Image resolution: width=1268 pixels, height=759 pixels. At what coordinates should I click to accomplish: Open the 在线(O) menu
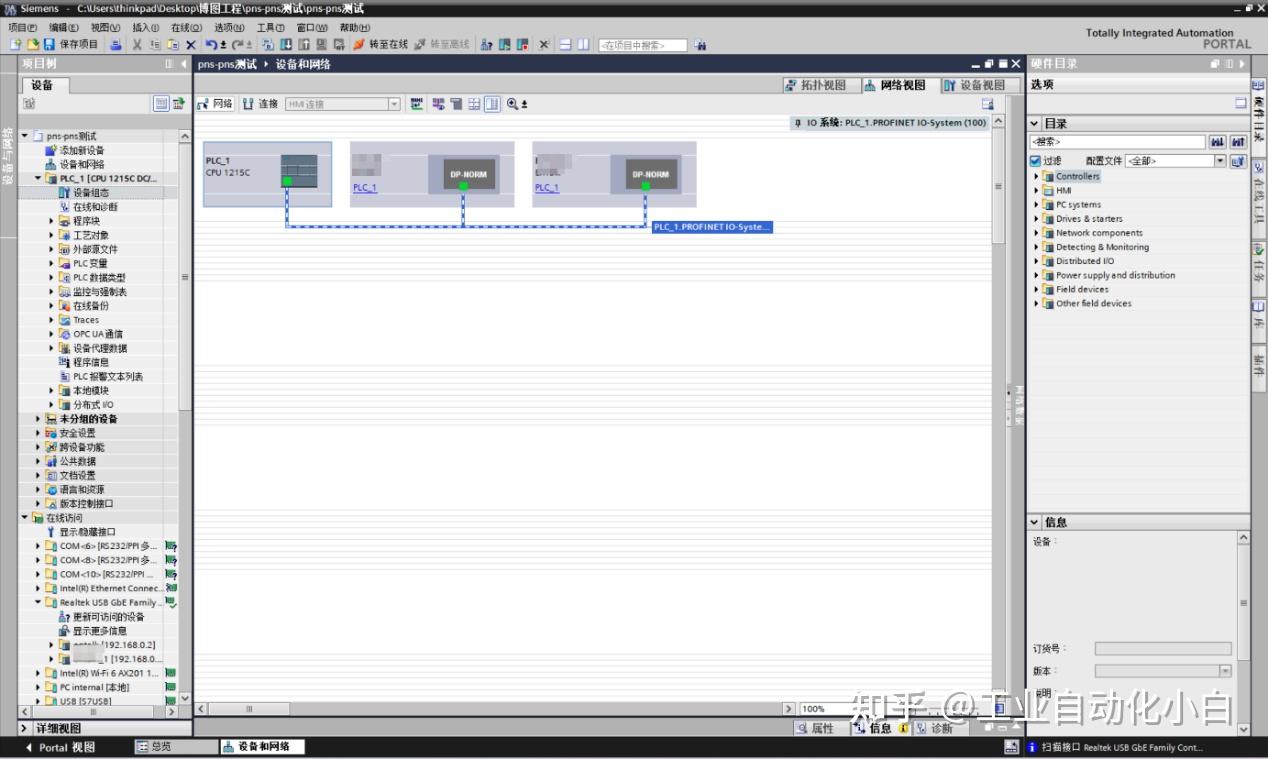pos(186,28)
